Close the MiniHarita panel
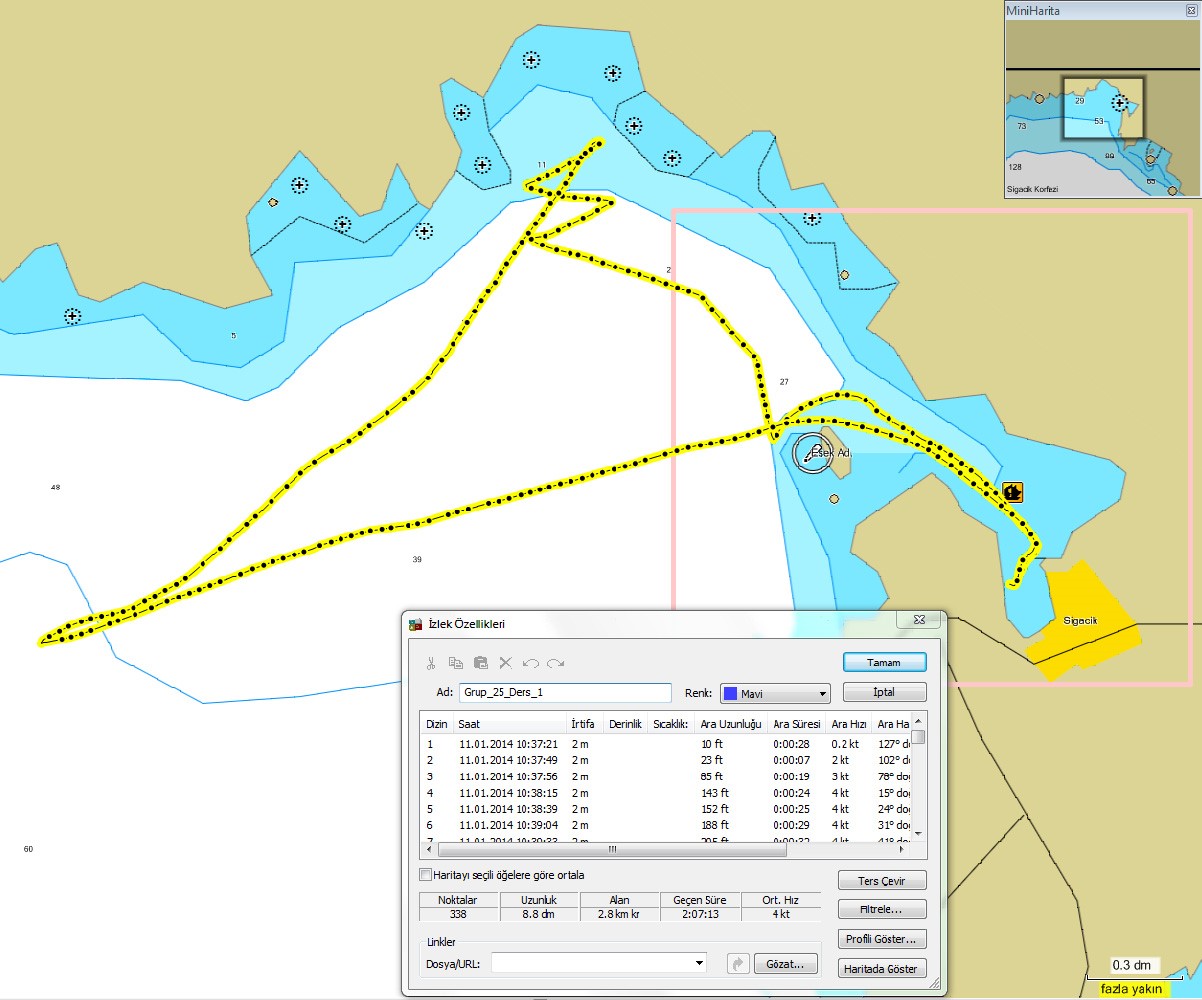This screenshot has height=1000, width=1202. tap(1190, 10)
